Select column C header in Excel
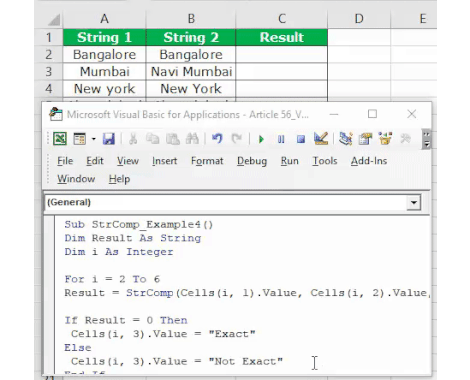Viewport: 470px width, 380px height. point(282,19)
